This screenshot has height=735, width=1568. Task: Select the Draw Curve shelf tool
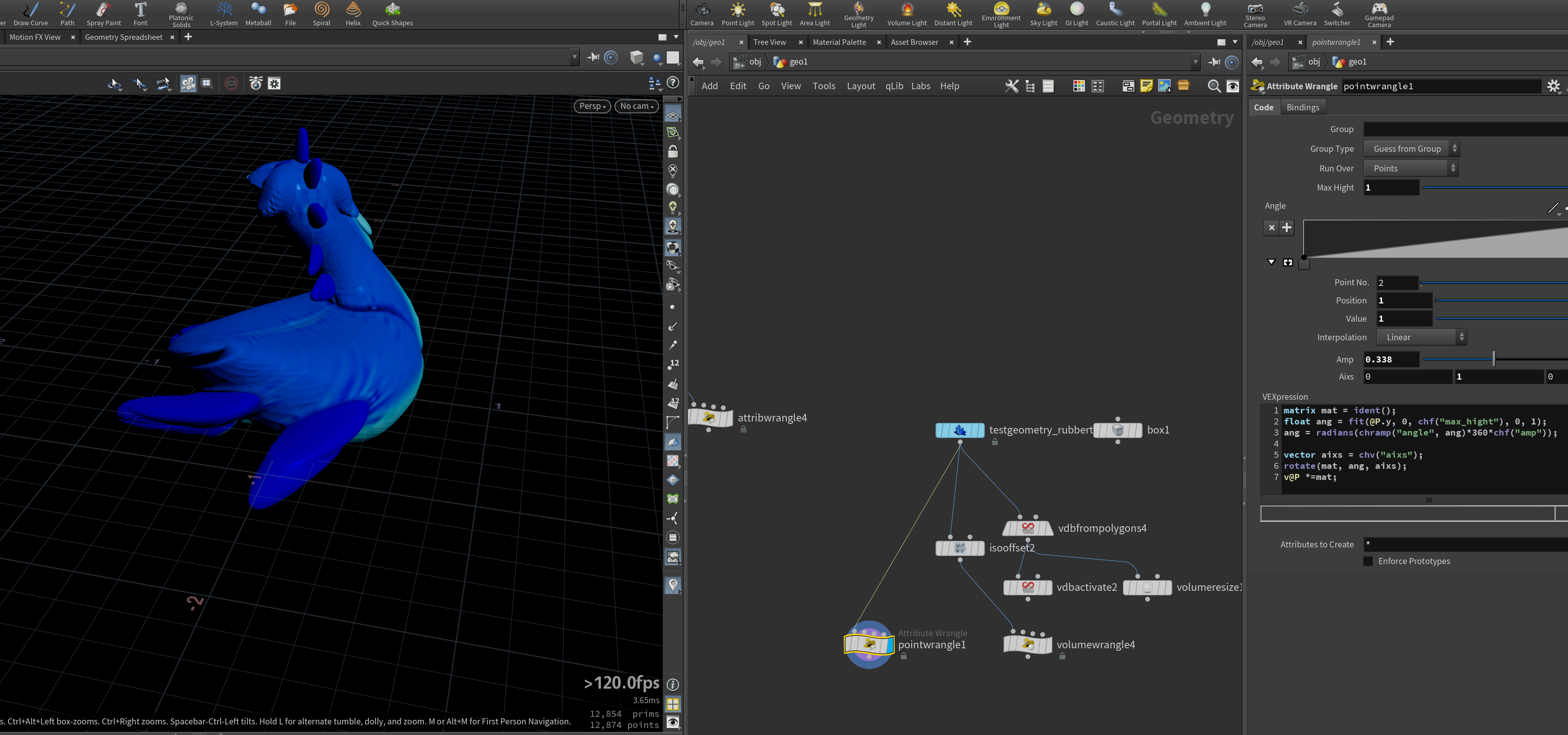point(30,14)
